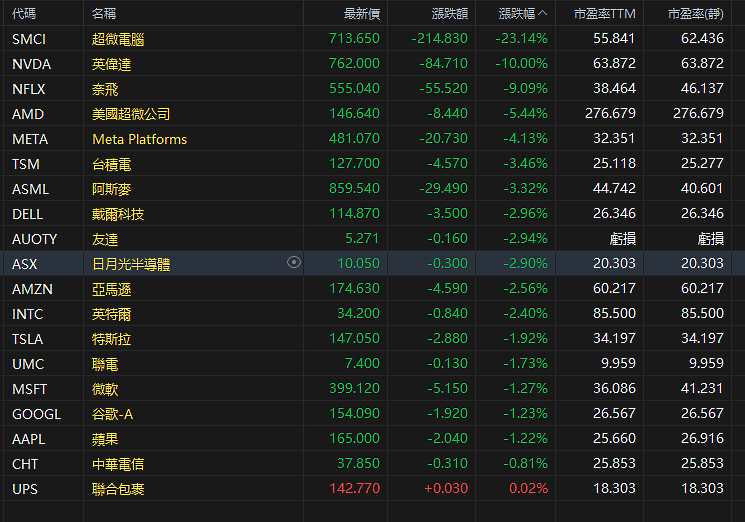
Task: Click stock name 美國超微公司
Action: coord(131,114)
